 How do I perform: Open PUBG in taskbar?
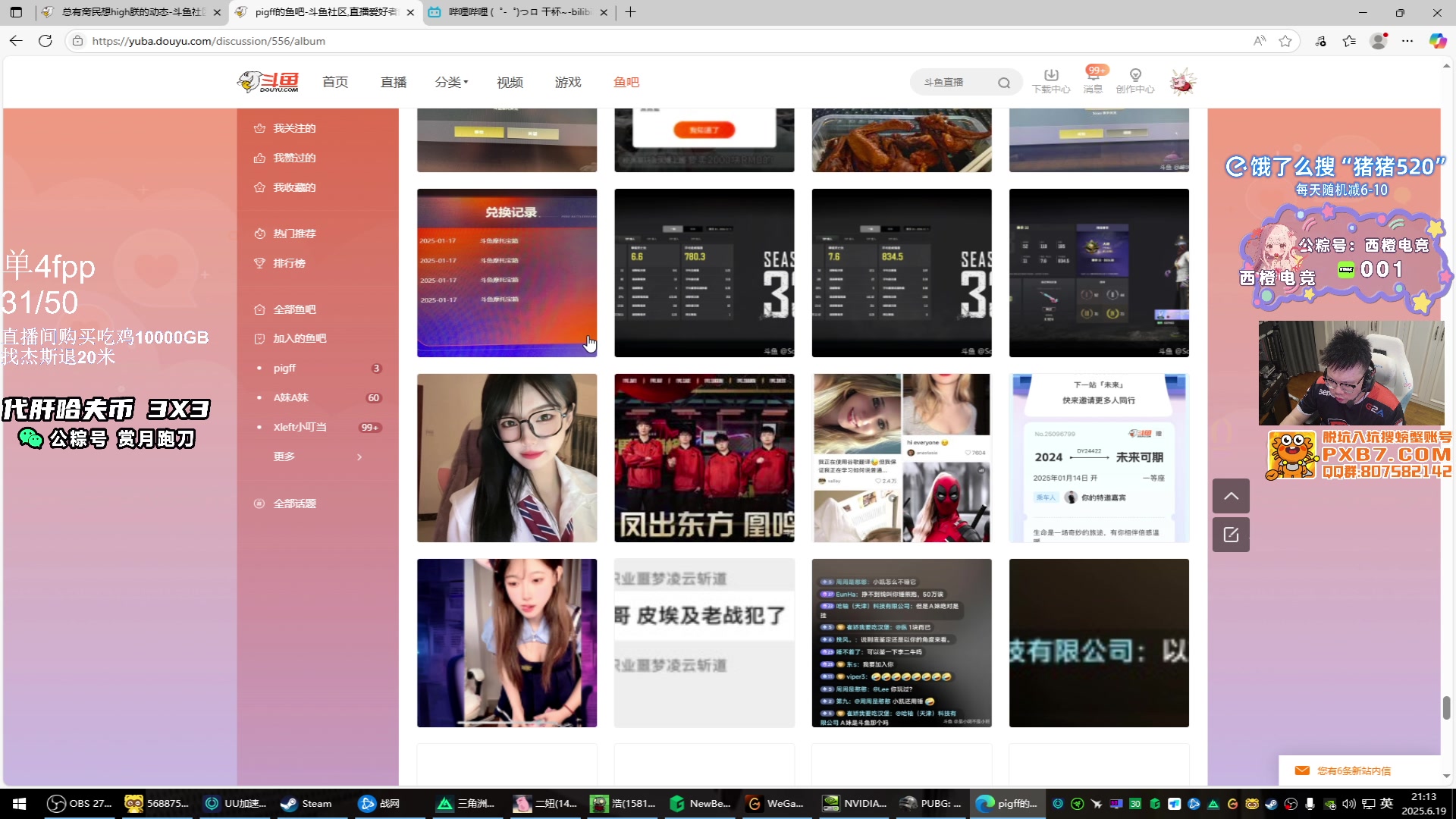pyautogui.click(x=931, y=804)
